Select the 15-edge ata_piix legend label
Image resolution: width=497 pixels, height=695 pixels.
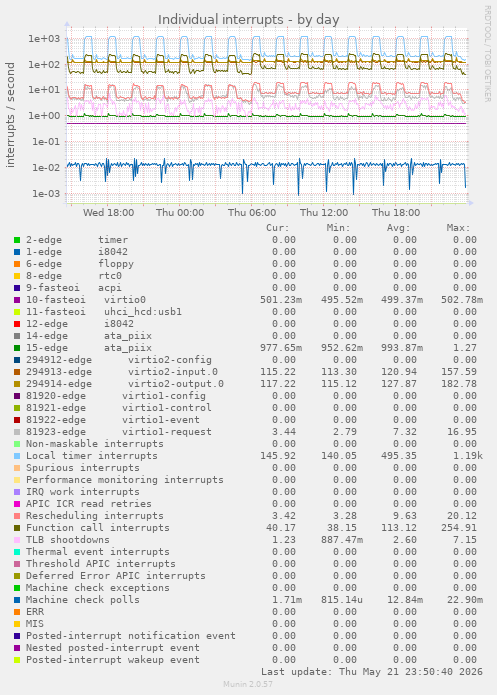pyautogui.click(x=89, y=348)
